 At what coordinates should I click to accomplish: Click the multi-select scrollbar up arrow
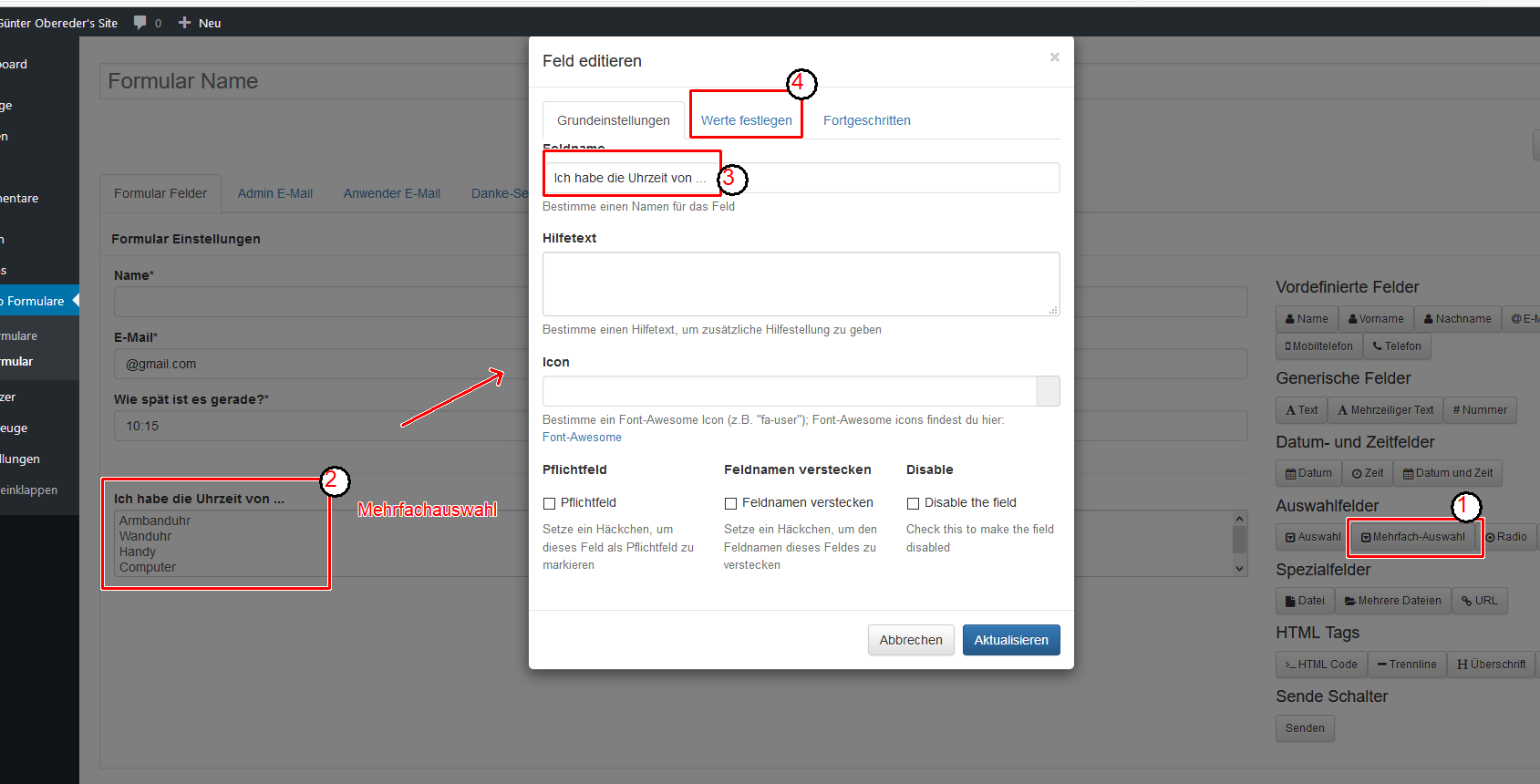[x=1239, y=519]
